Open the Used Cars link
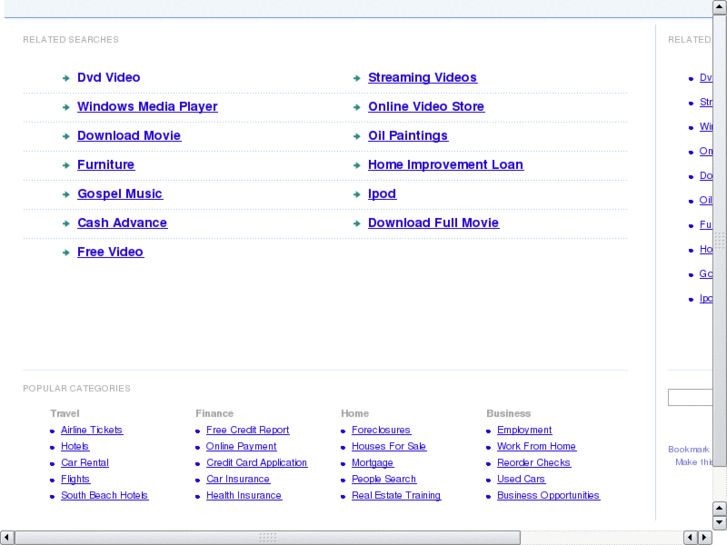Screen dimensions: 727x545 (521, 479)
